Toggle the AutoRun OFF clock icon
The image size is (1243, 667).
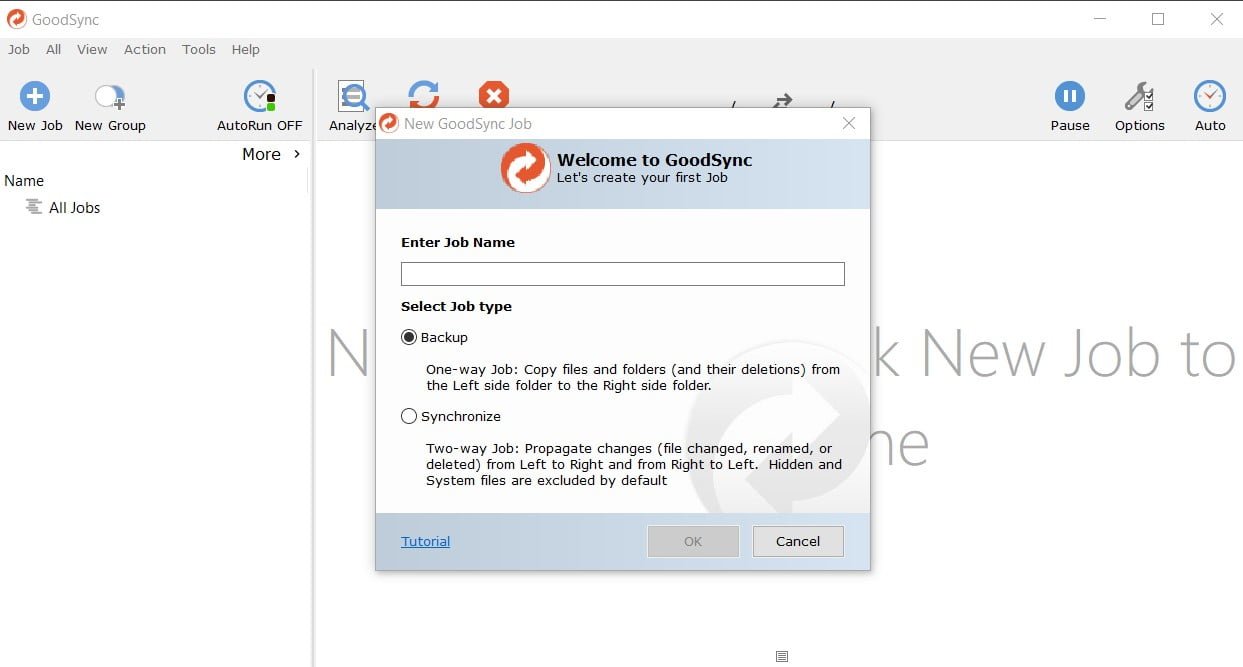coord(260,96)
